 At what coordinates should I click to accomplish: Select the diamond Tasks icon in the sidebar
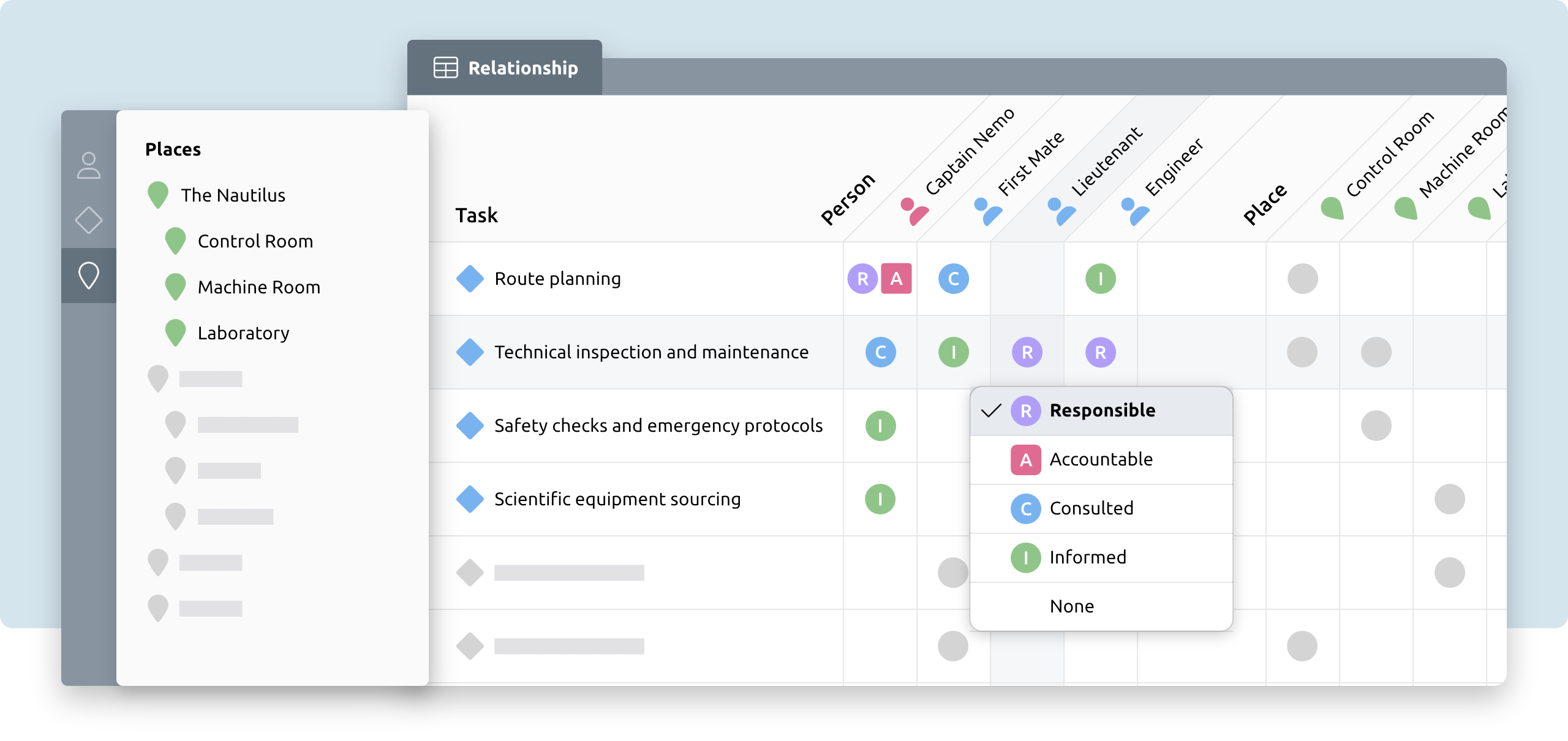click(89, 219)
